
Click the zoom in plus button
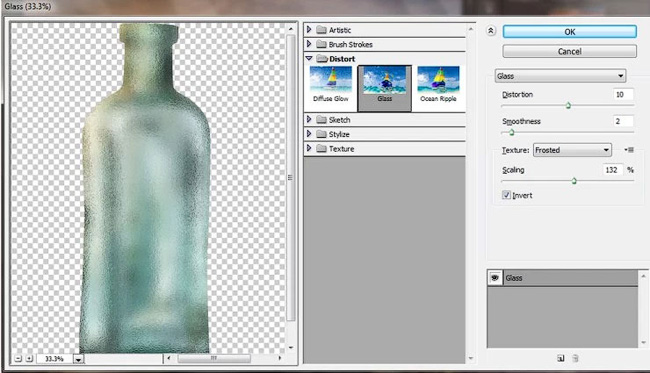(x=29, y=358)
